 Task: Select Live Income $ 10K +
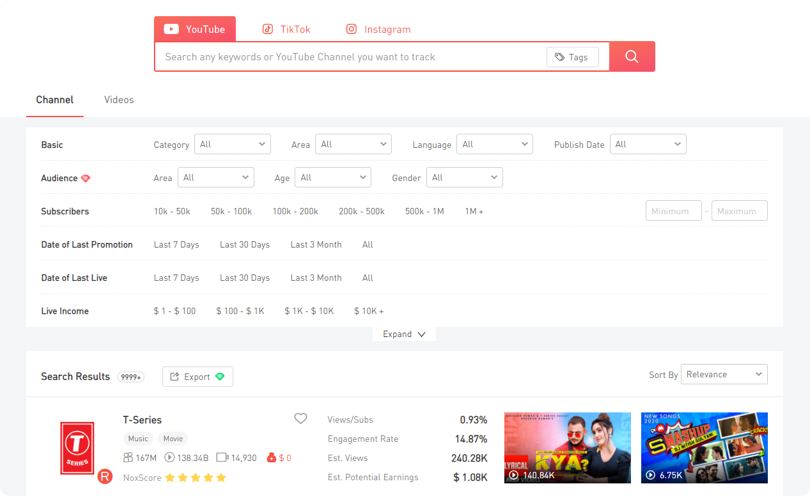[369, 311]
